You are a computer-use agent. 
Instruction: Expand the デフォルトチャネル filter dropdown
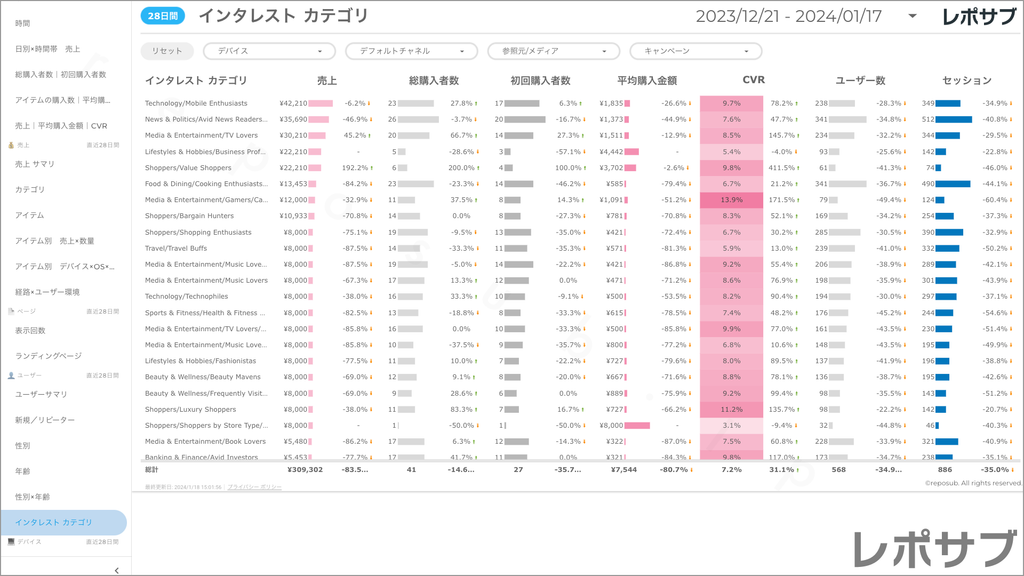pos(411,51)
